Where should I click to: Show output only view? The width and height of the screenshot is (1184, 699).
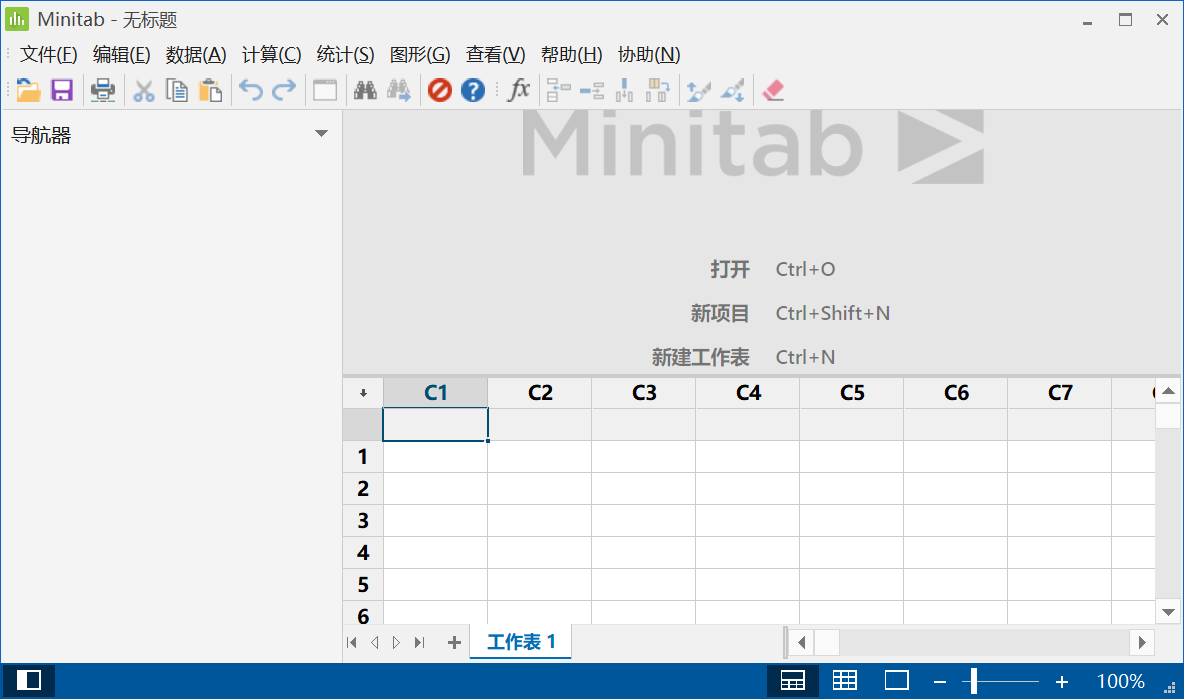pos(896,681)
